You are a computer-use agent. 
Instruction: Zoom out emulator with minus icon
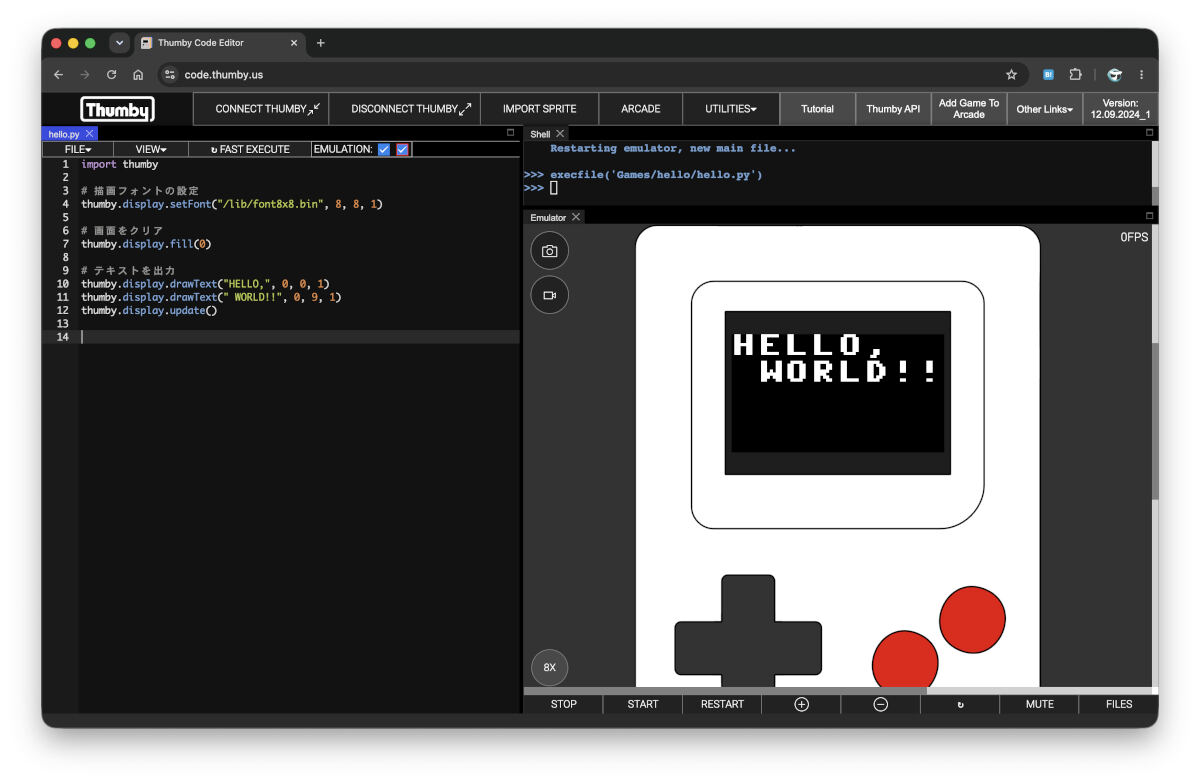880,704
